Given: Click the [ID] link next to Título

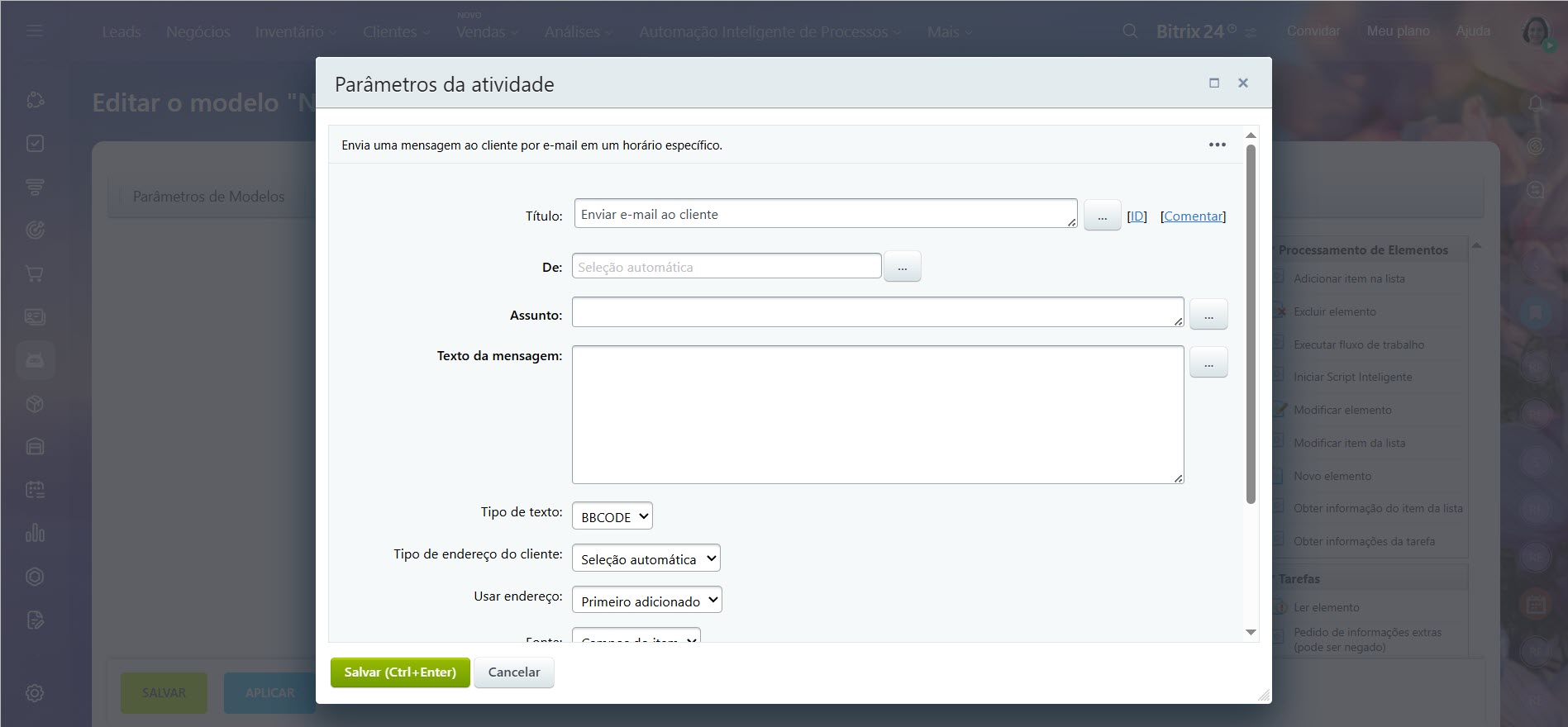Looking at the screenshot, I should [x=1137, y=216].
